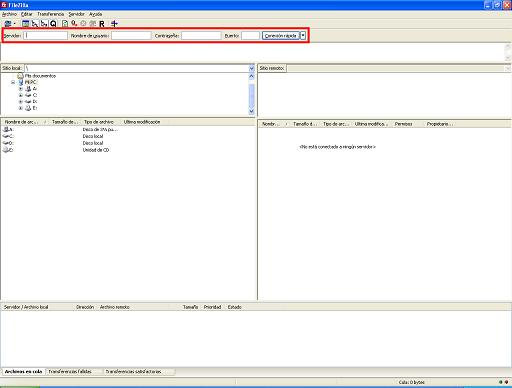The width and height of the screenshot is (512, 388).
Task: Open the Sitio remoto path dropdown
Action: (508, 68)
